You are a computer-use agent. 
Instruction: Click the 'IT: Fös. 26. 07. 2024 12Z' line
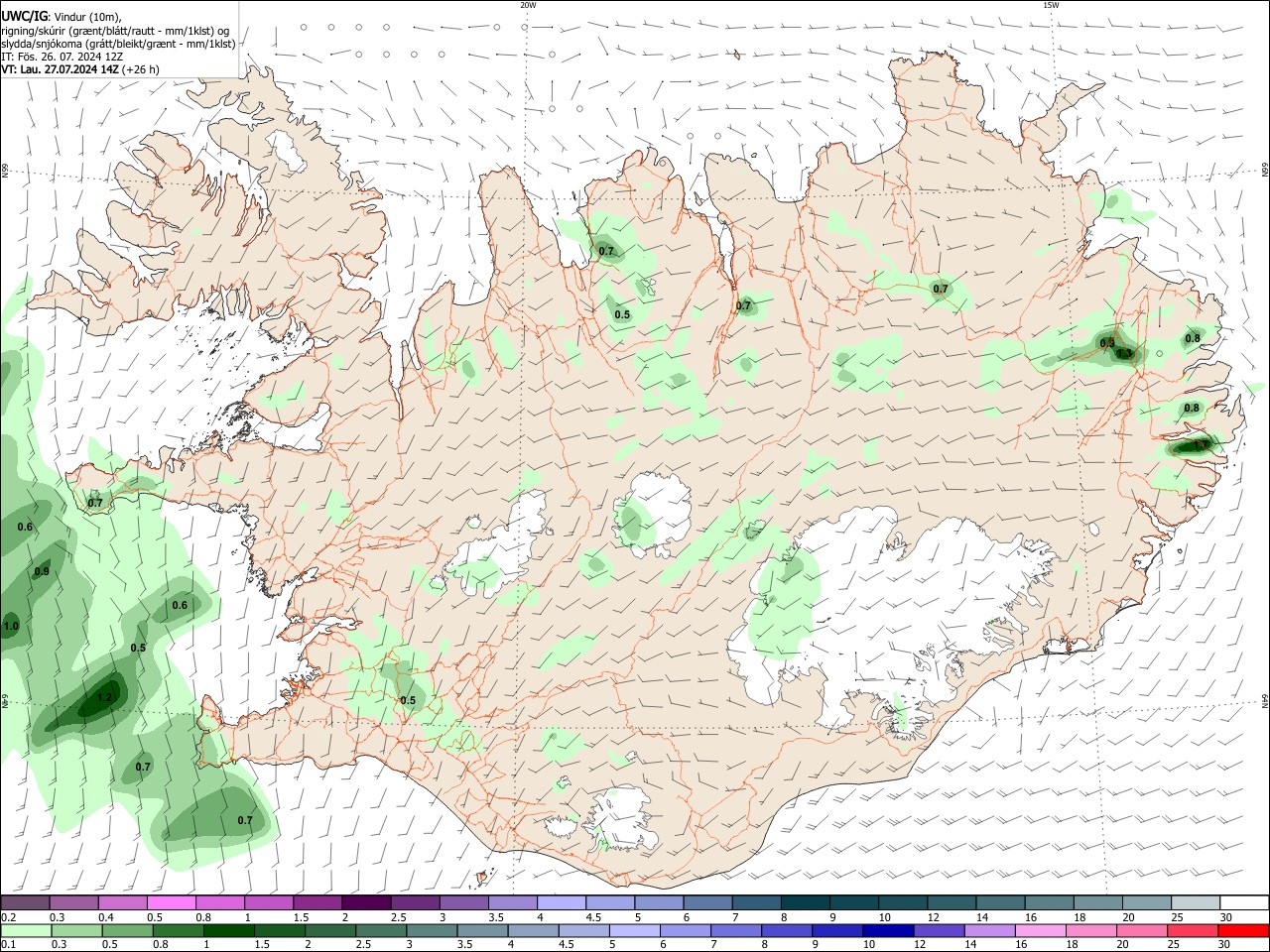(63, 57)
